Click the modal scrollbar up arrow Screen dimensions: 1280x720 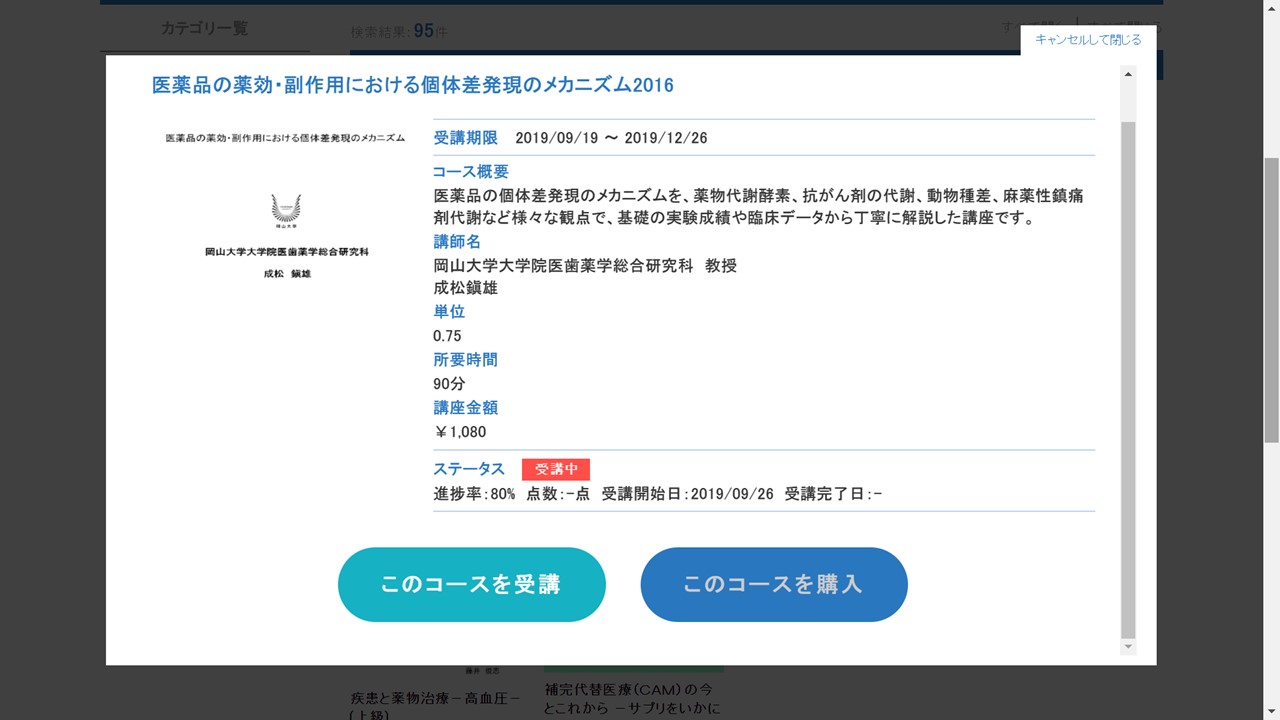(x=1129, y=75)
